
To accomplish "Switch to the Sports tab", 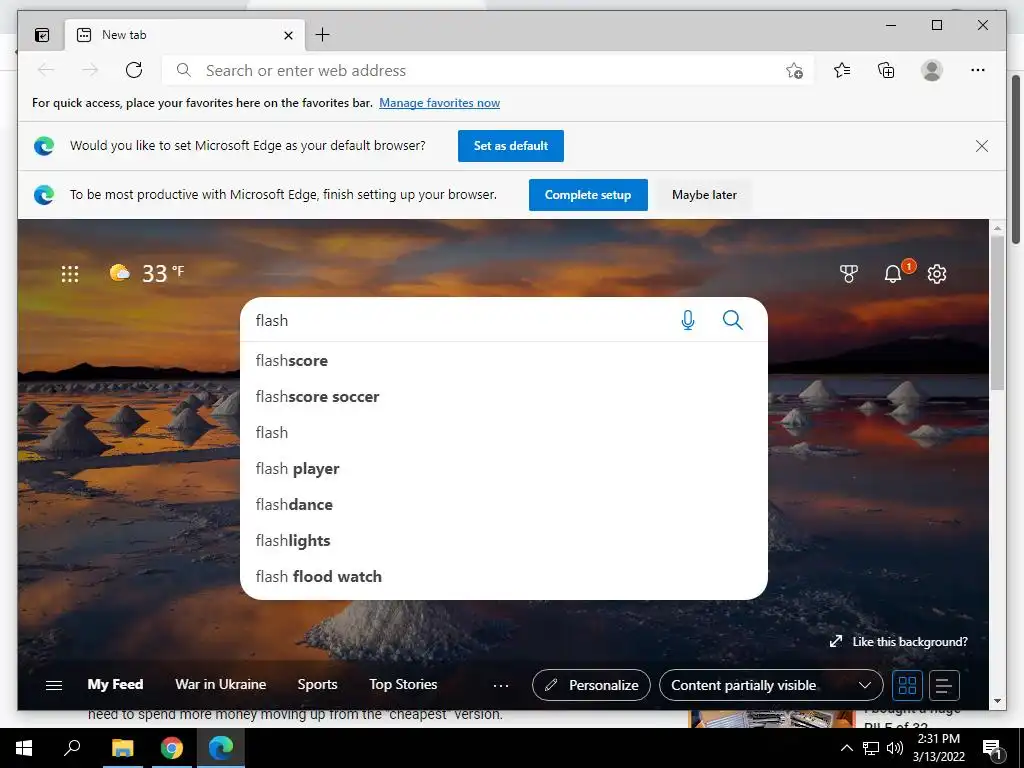I will click(x=317, y=684).
